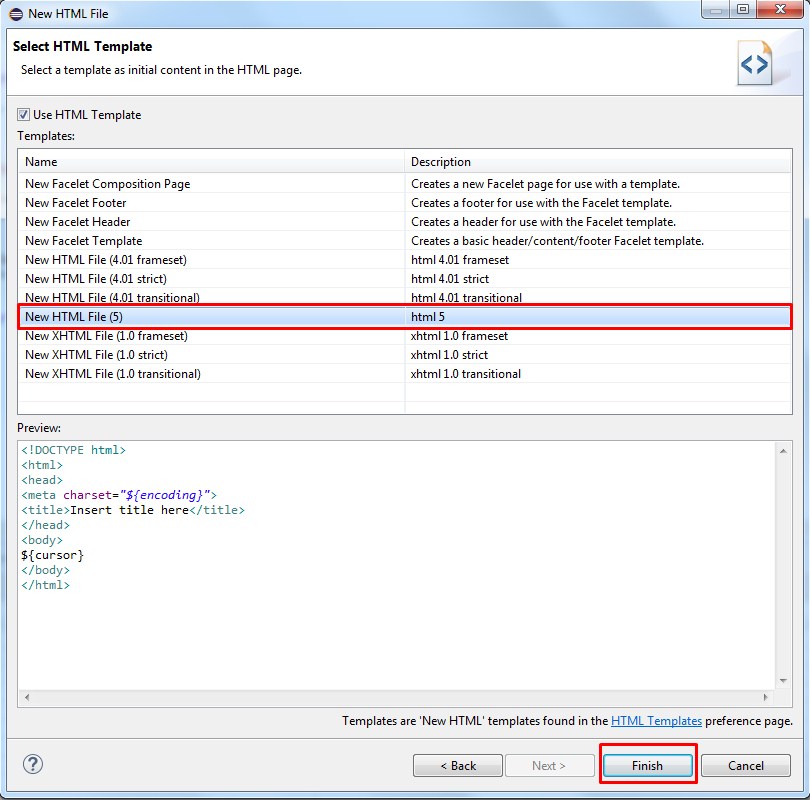Image resolution: width=810 pixels, height=800 pixels.
Task: Uncheck Use HTML Template checkbox
Action: pos(23,114)
